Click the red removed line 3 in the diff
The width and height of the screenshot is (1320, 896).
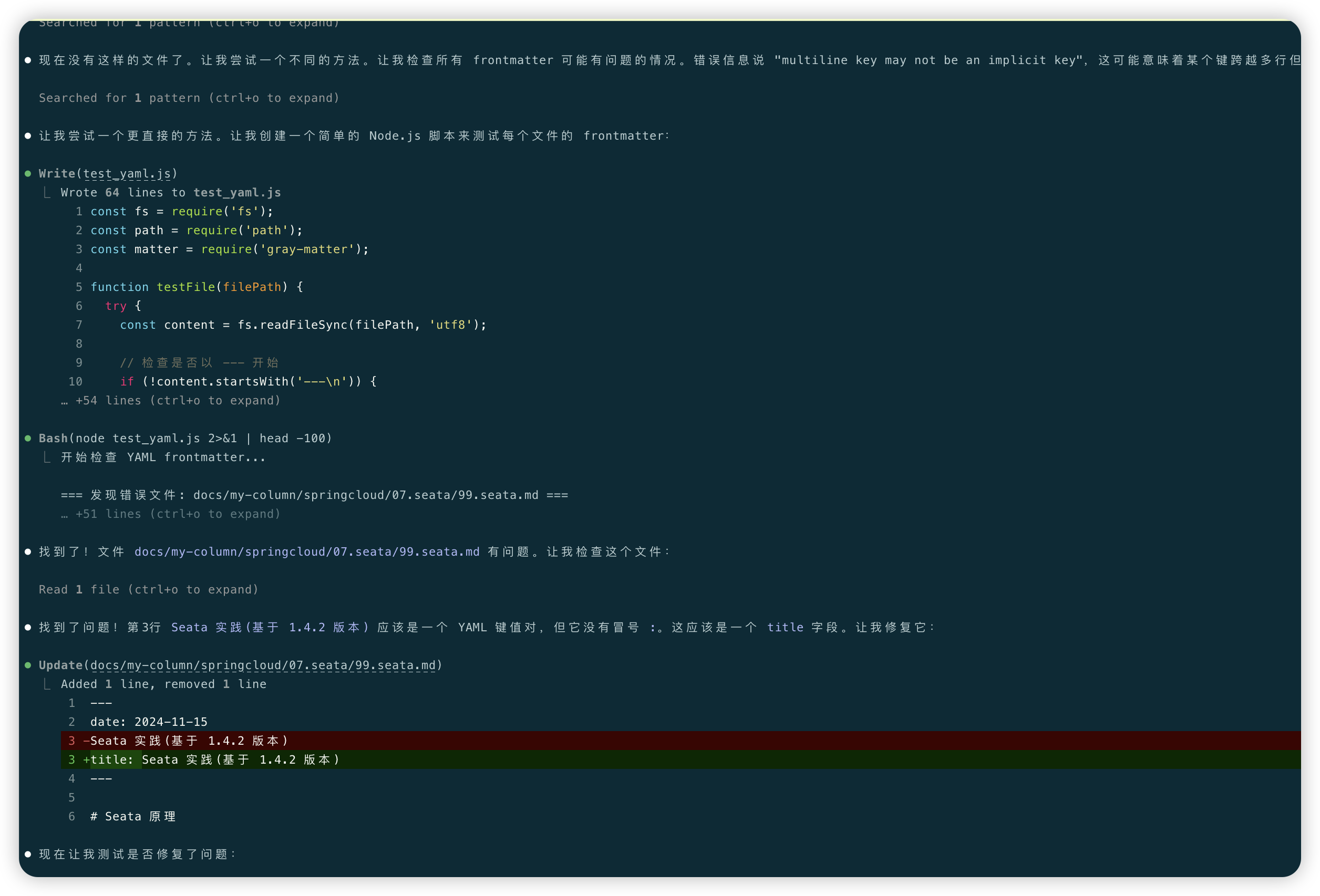click(x=190, y=741)
